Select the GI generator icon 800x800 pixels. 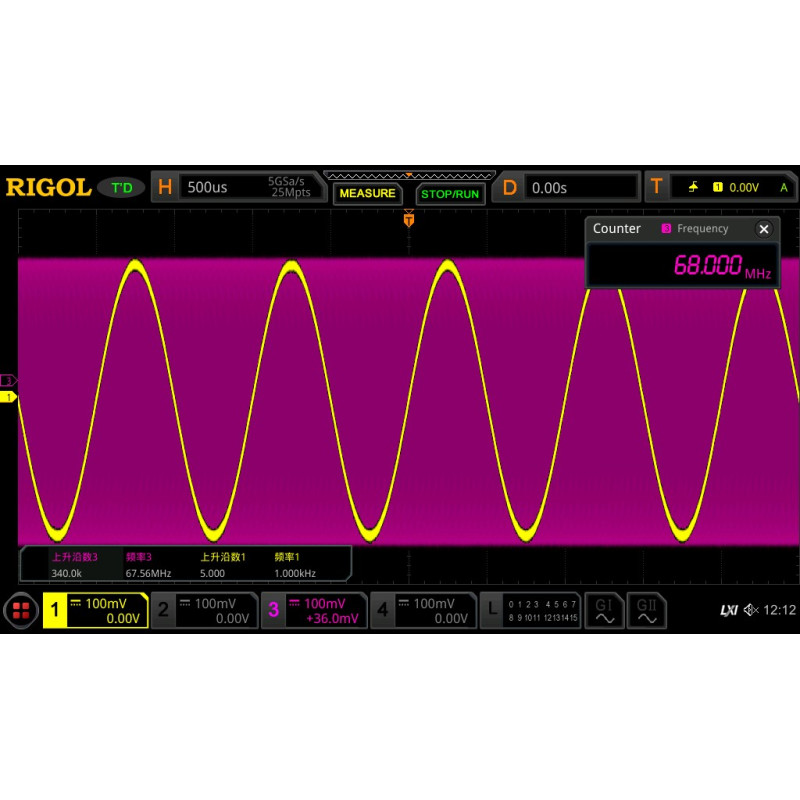click(604, 610)
